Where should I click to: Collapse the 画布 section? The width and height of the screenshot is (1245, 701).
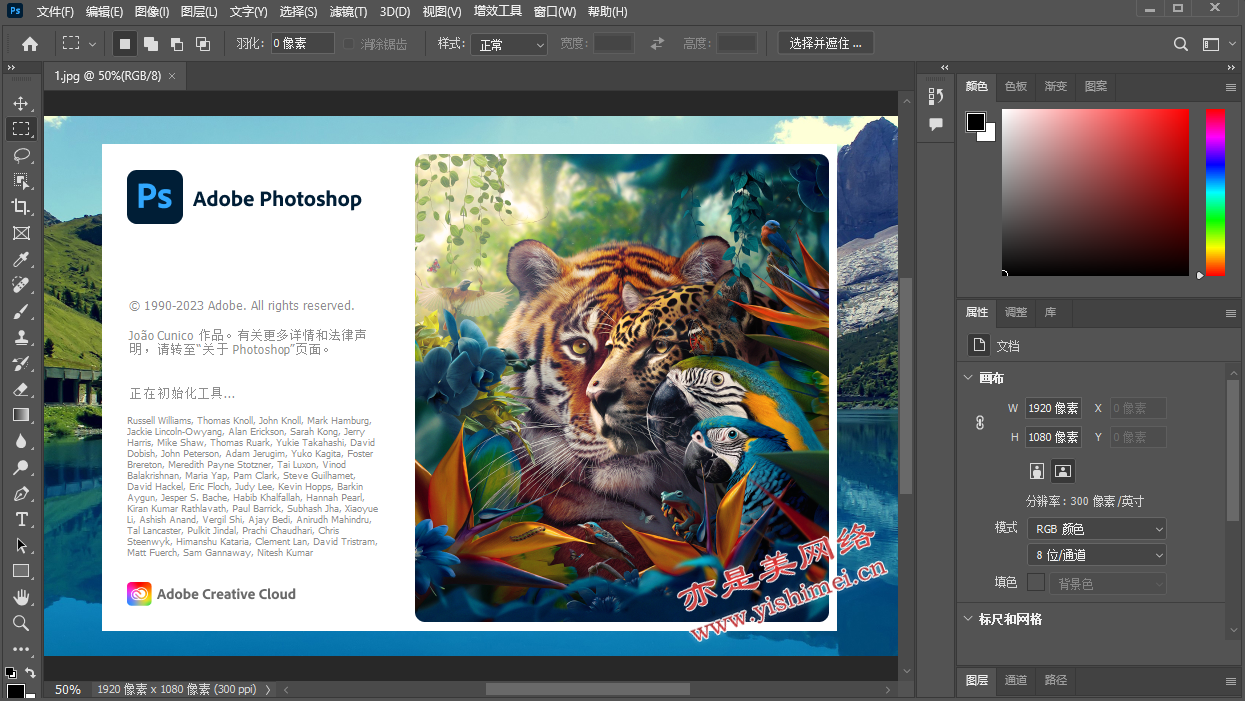pyautogui.click(x=968, y=378)
